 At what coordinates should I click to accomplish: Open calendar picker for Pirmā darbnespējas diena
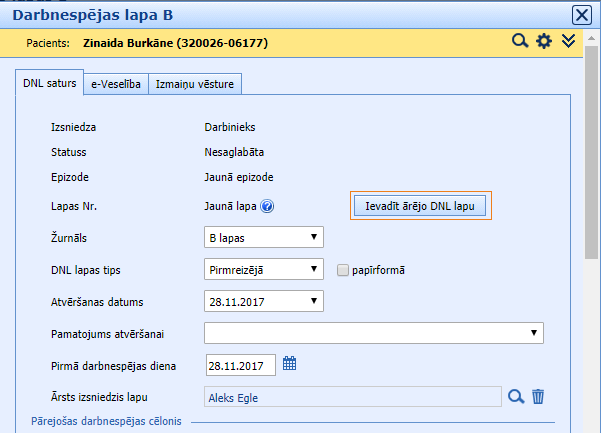click(x=290, y=364)
